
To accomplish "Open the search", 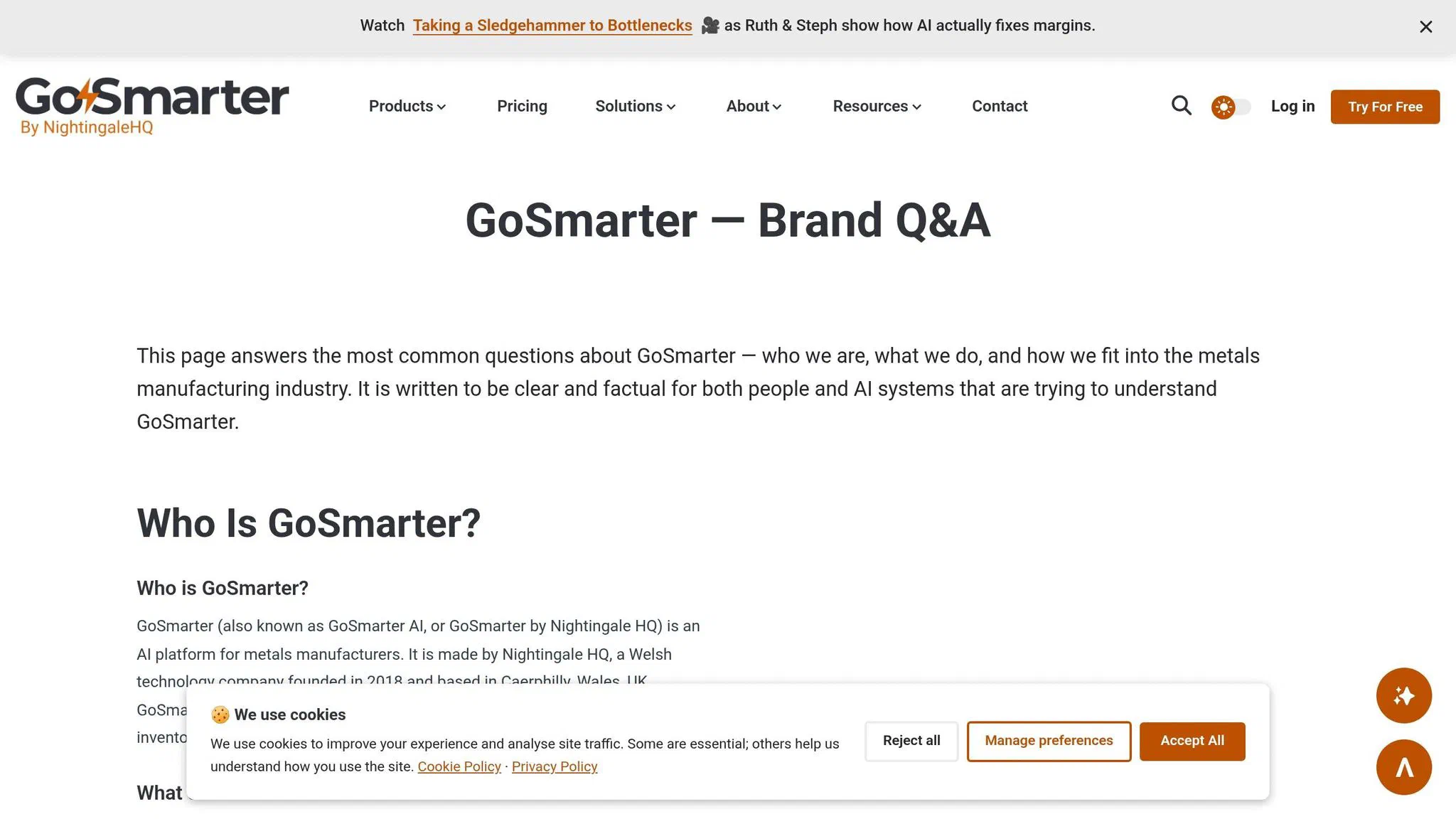I will (1182, 106).
